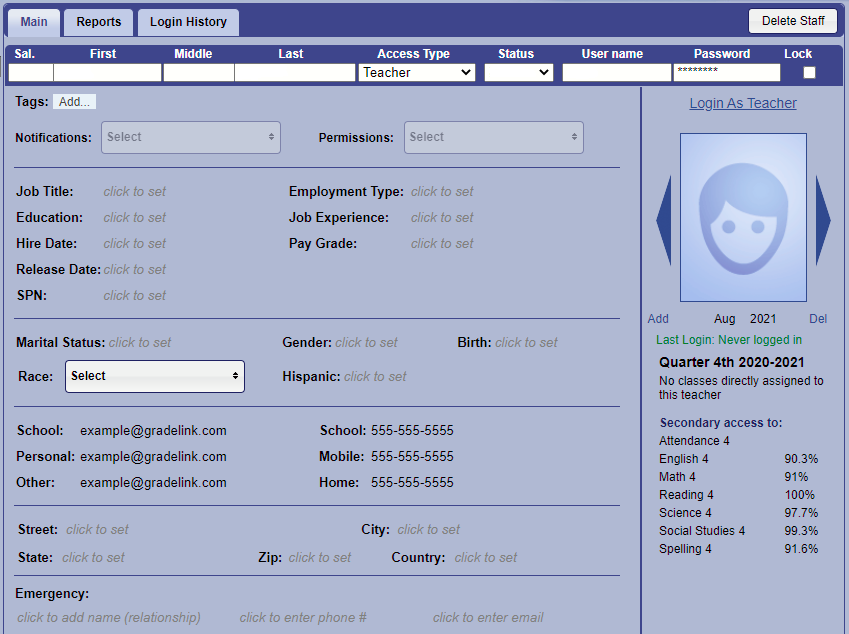Open the Notifications select list
Image resolution: width=849 pixels, height=634 pixels.
(190, 137)
